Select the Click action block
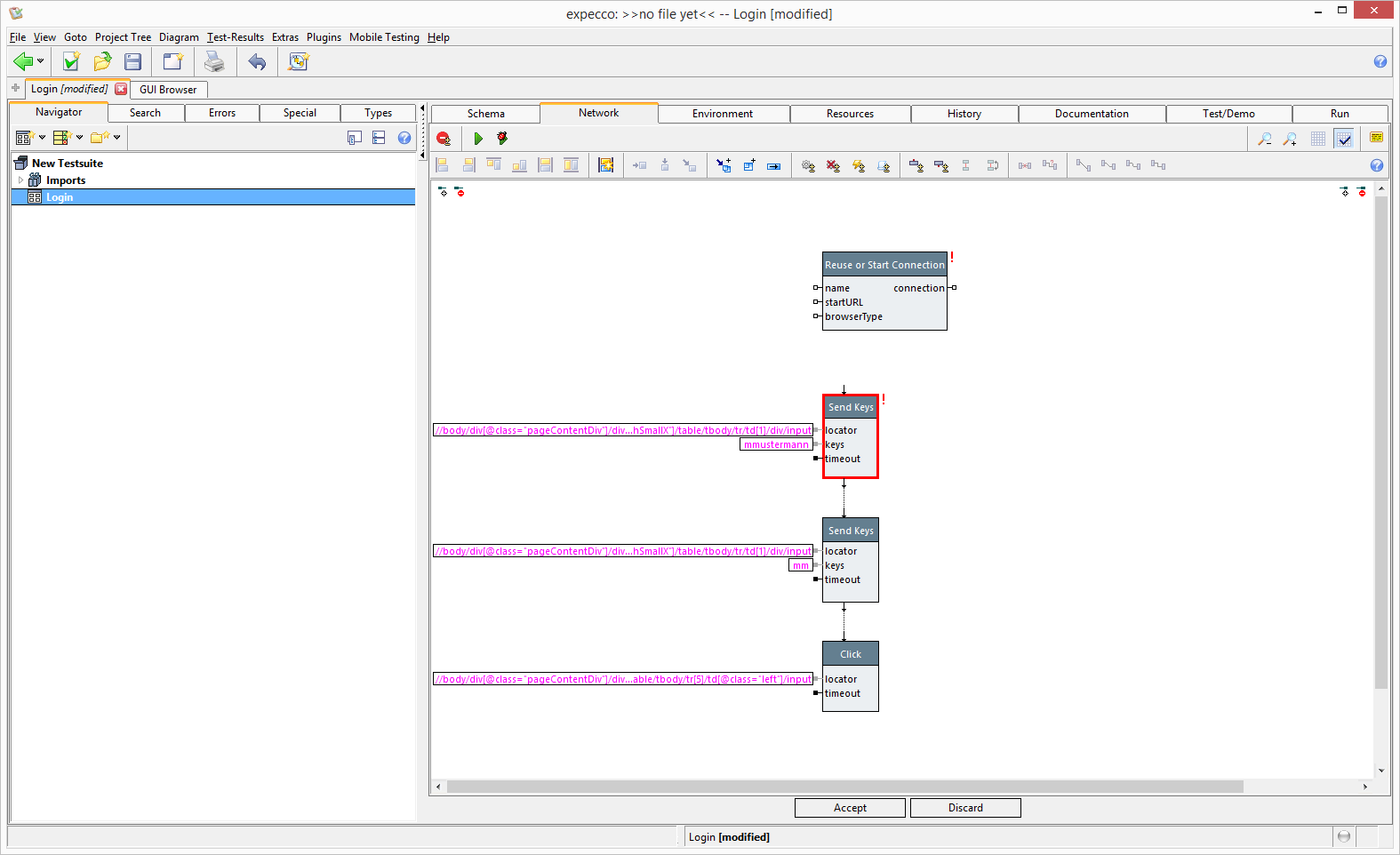The image size is (1400, 855). (x=851, y=654)
